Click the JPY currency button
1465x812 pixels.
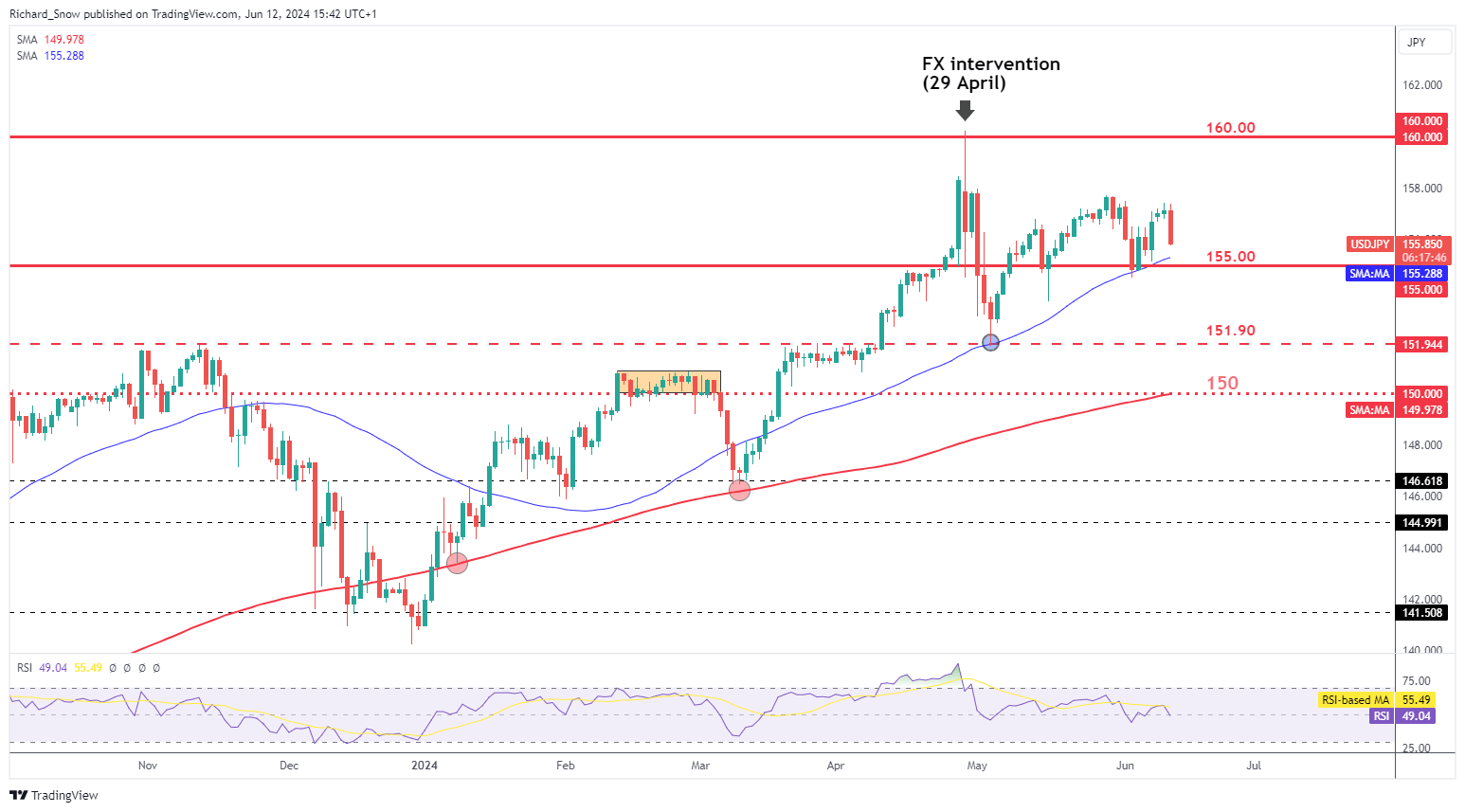tap(1424, 43)
